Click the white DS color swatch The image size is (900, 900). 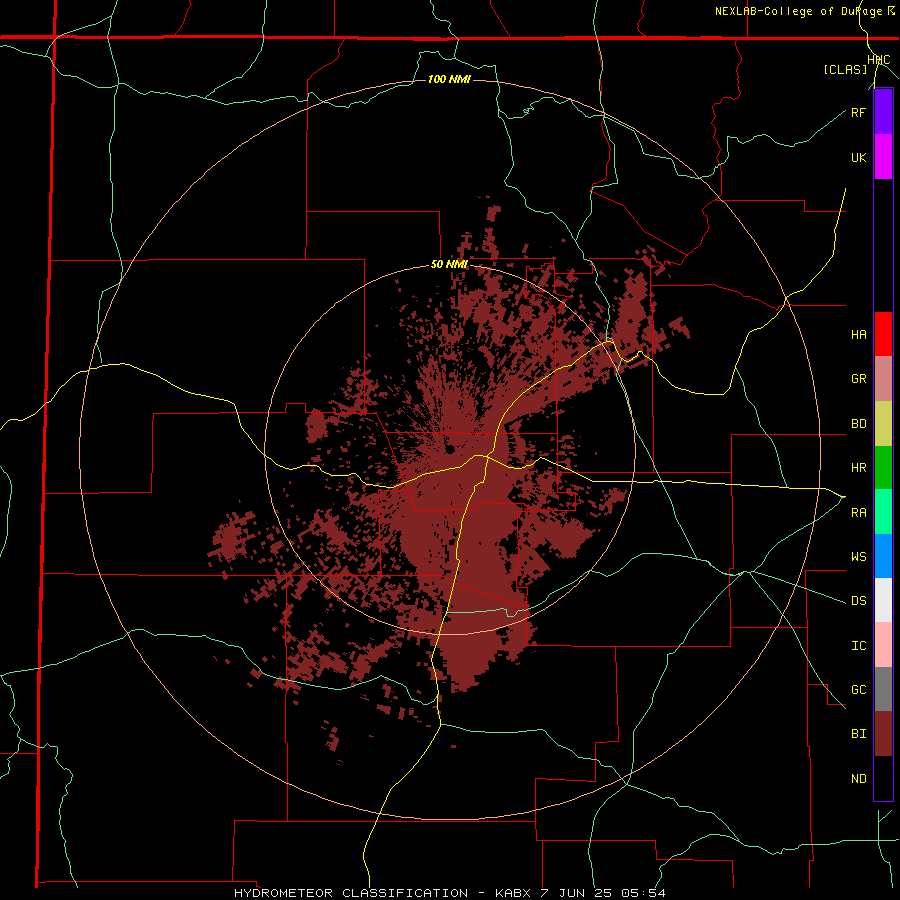pos(883,600)
